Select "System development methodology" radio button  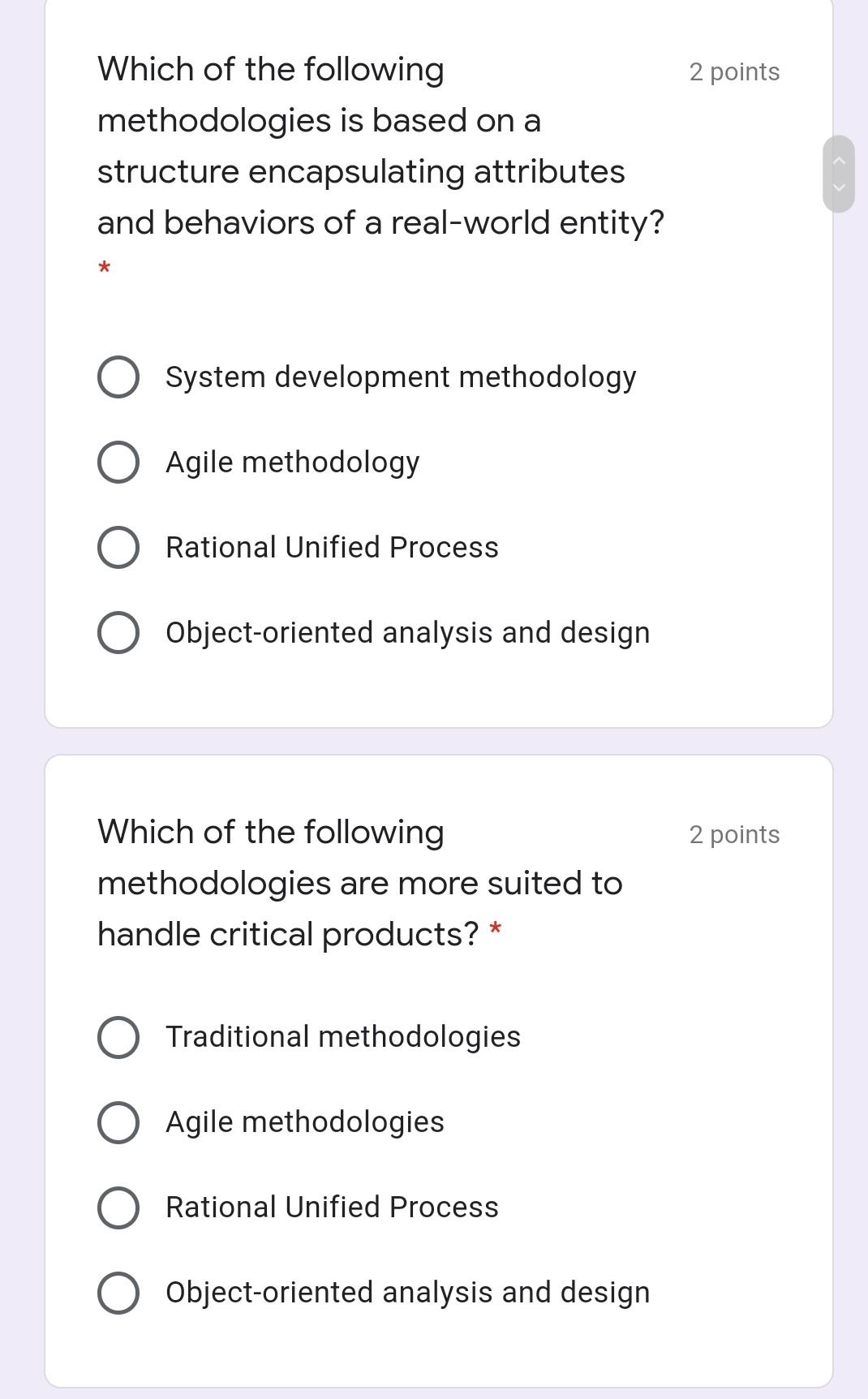pos(118,376)
